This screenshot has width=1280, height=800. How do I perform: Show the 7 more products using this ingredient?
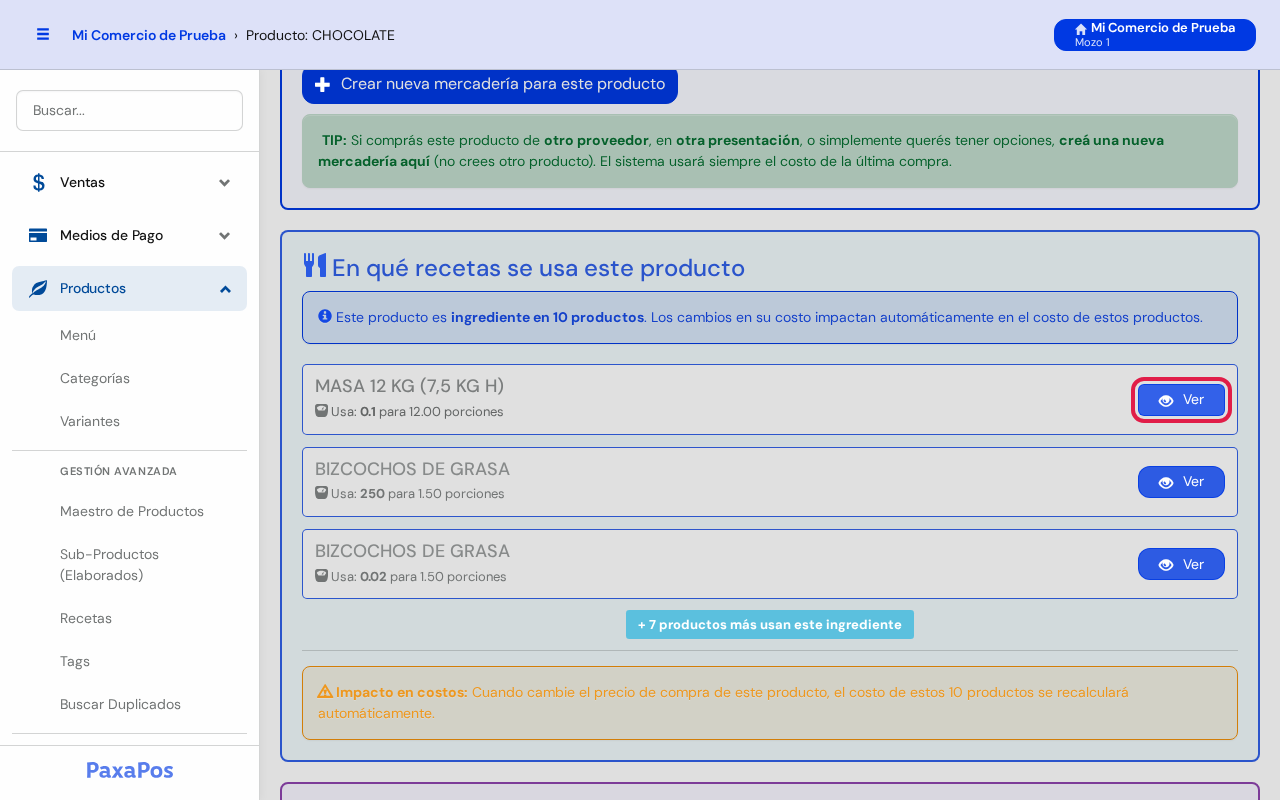[770, 624]
